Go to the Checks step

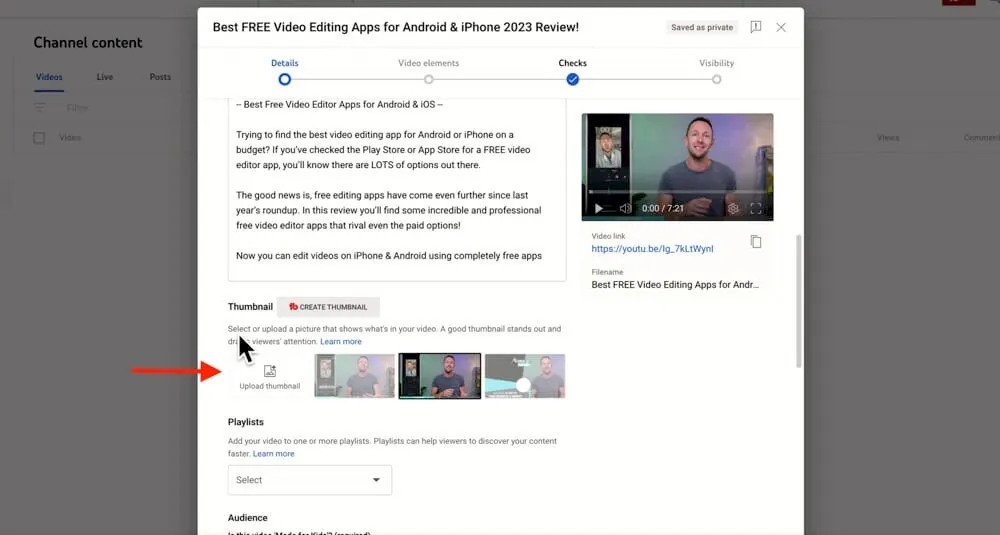(x=572, y=79)
